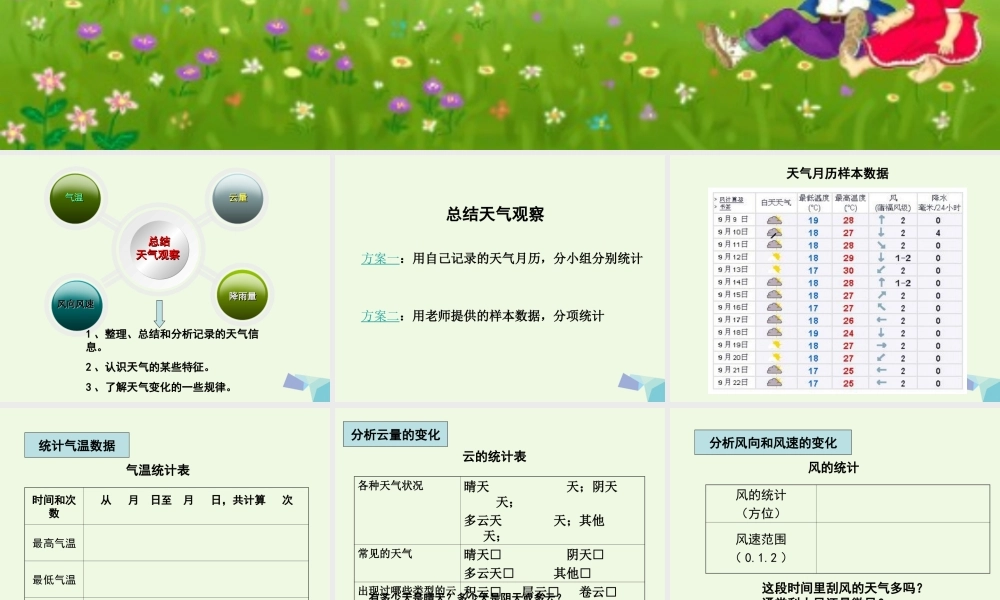The height and width of the screenshot is (600, 1000).
Task: Click the 总结天气观察 slide title text
Action: tap(495, 214)
